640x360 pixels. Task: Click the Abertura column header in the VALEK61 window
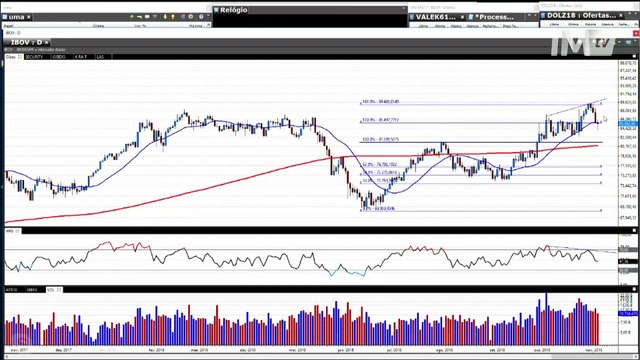coord(472,26)
